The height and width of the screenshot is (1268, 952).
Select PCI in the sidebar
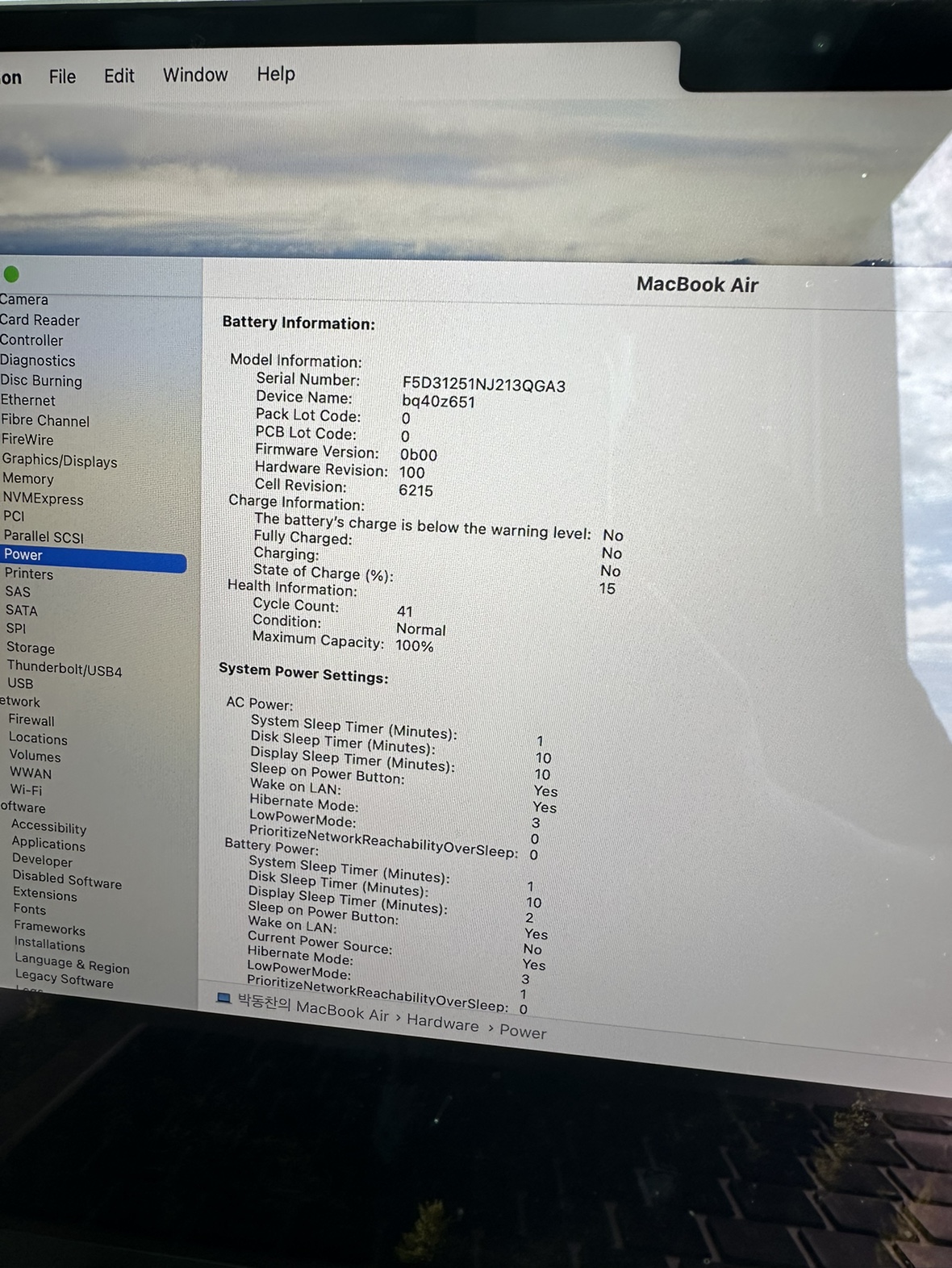click(x=14, y=516)
